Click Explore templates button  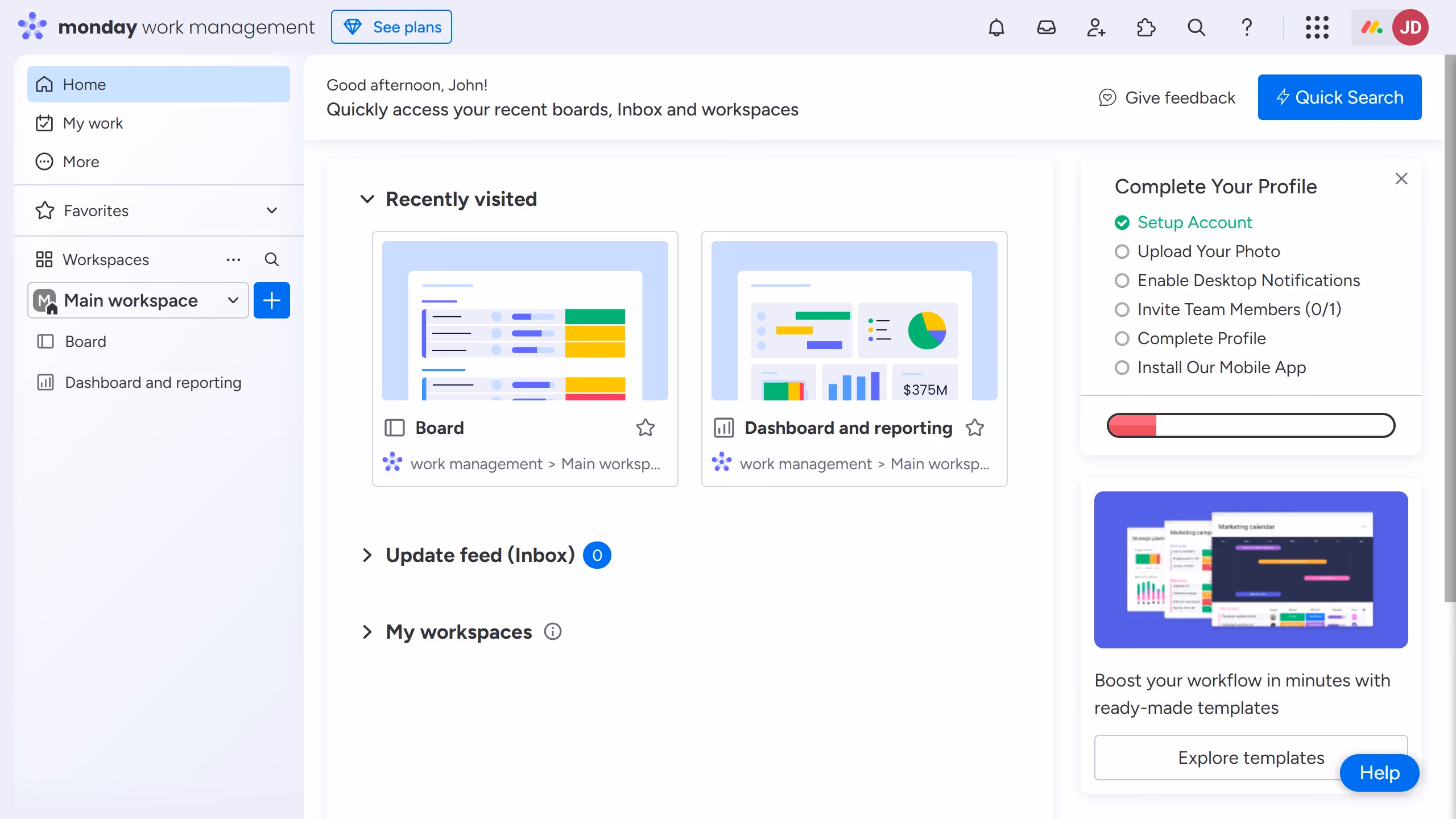click(1251, 758)
